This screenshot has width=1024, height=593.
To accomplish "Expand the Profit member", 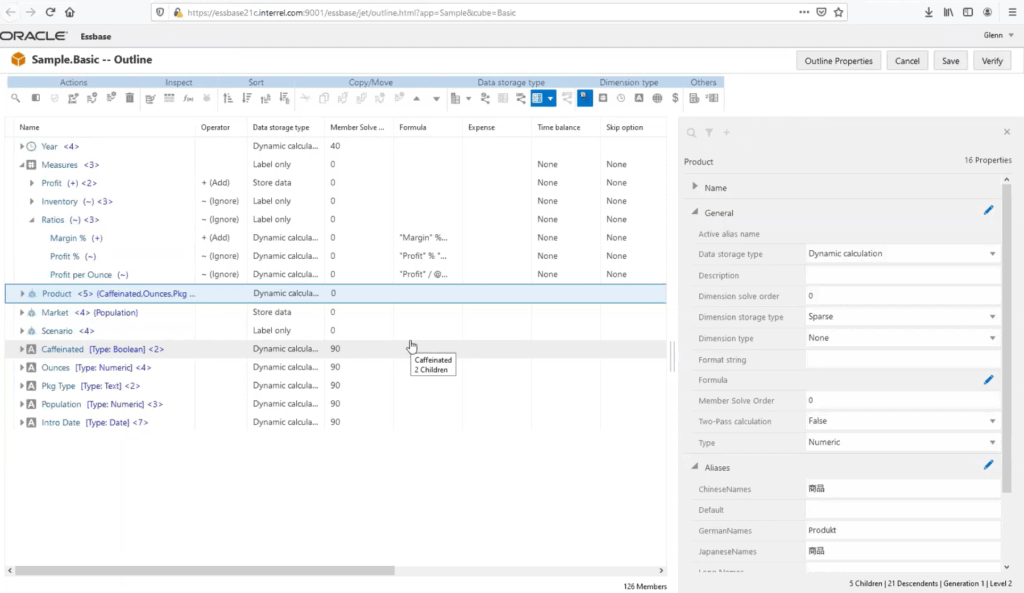I will point(31,183).
